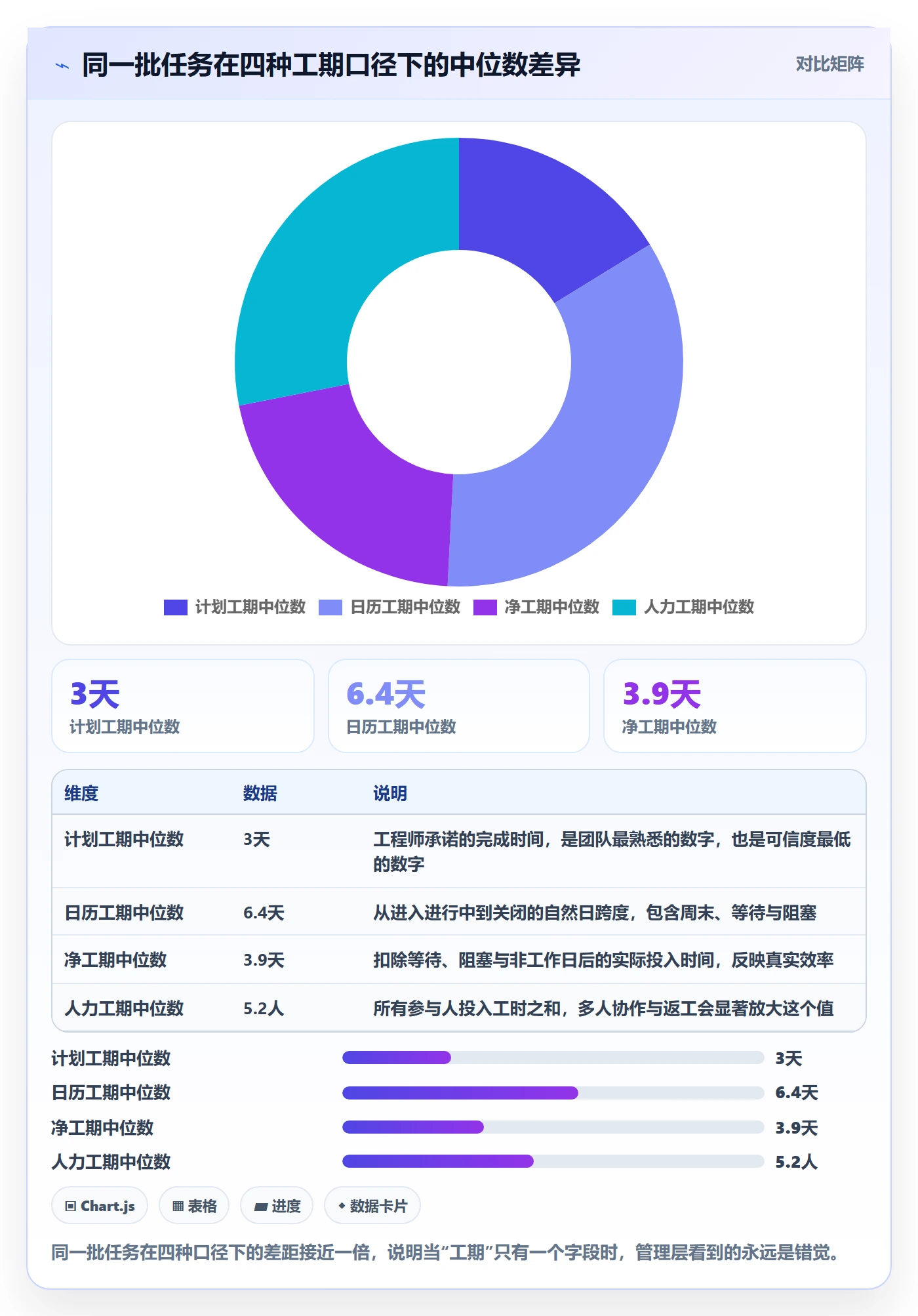Click the 进度 chip bar icon
The image size is (918, 1316).
pos(261,1206)
